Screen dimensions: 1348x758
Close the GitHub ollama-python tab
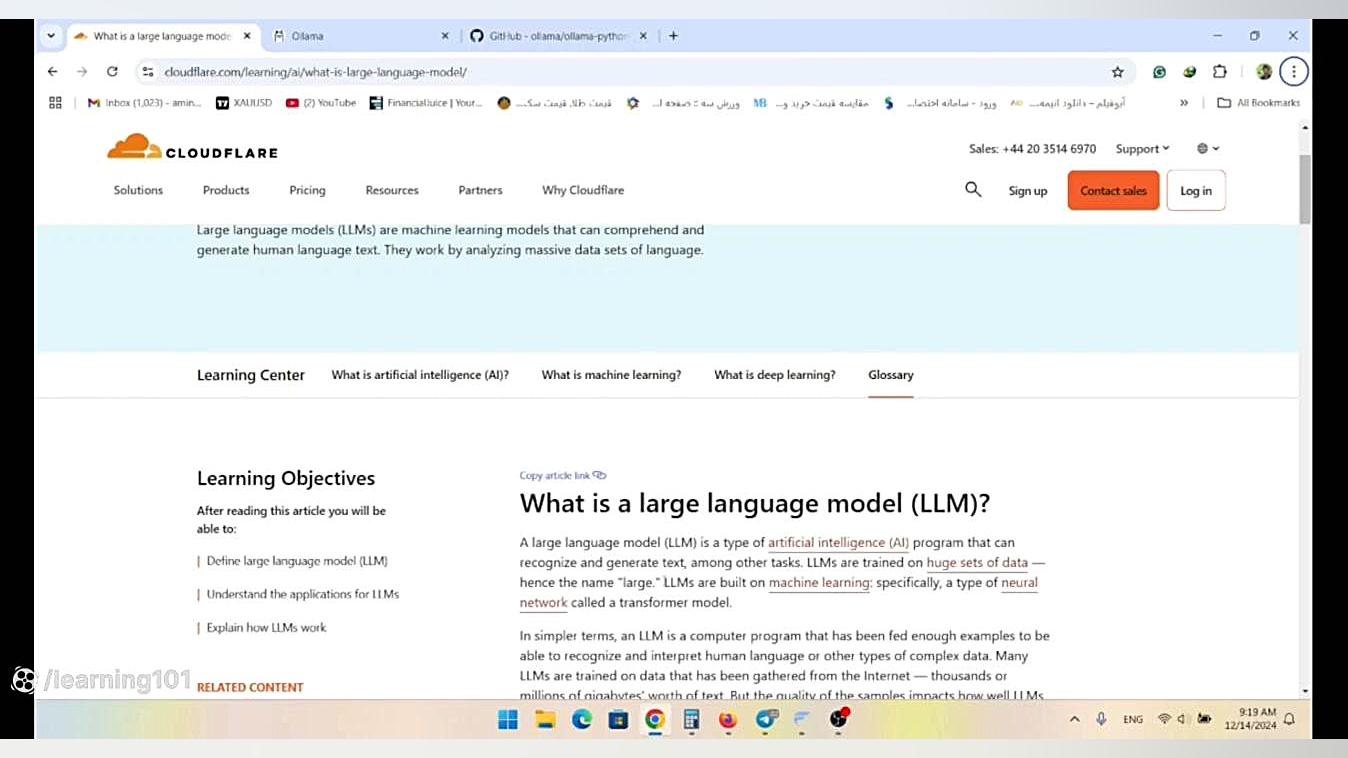point(643,36)
